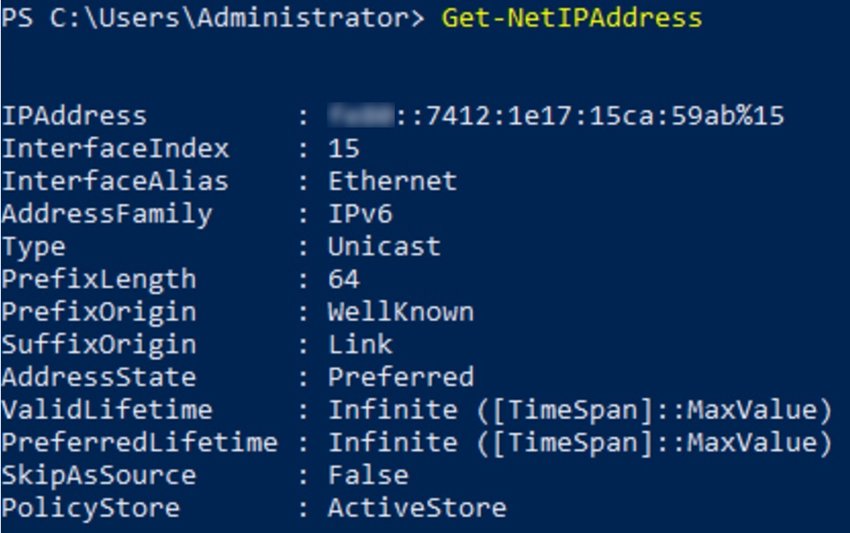The height and width of the screenshot is (533, 850).
Task: Click the InterfaceIndex value 15
Action: click(344, 149)
